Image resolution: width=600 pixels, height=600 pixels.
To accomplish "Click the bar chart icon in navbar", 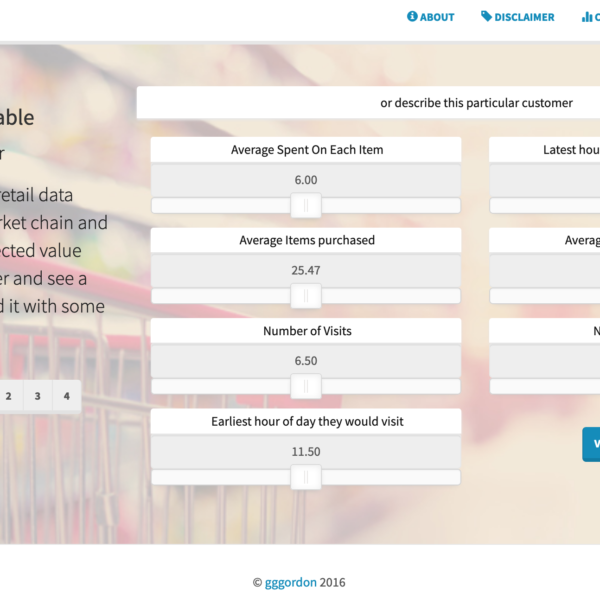I will [587, 17].
